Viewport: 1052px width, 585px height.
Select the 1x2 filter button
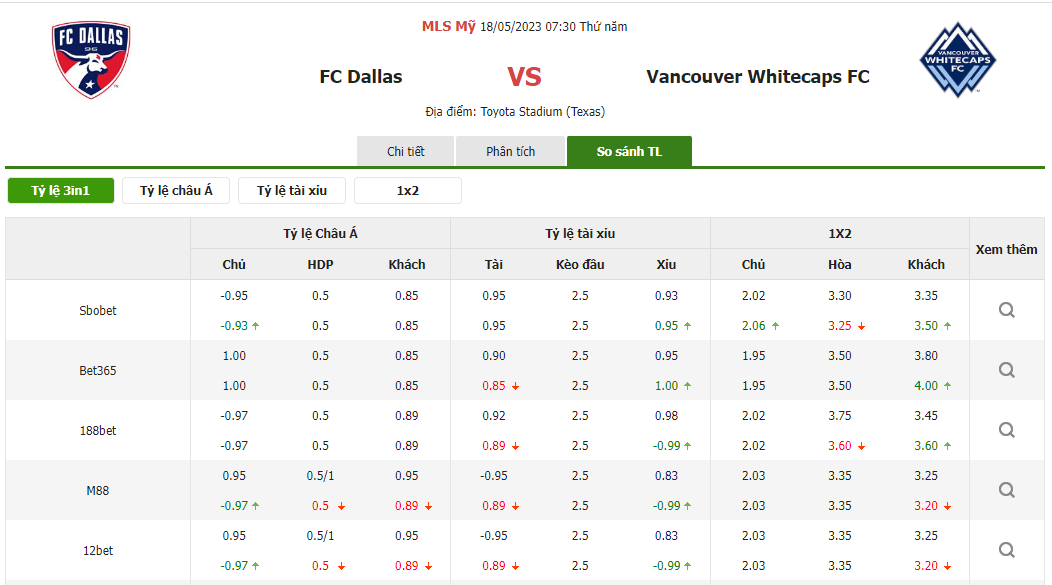[x=407, y=191]
